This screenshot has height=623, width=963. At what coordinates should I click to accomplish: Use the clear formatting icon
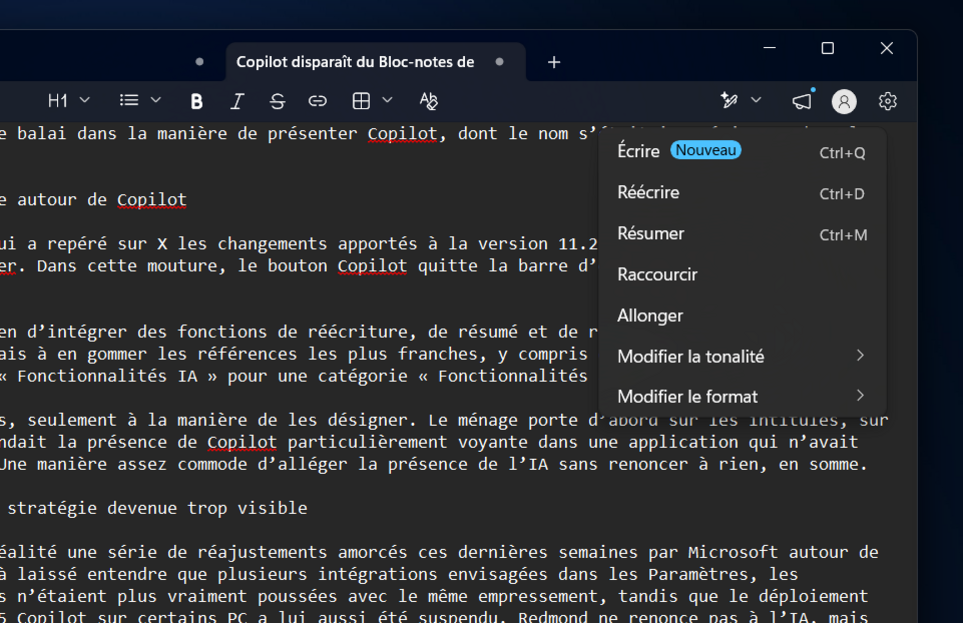coord(428,100)
